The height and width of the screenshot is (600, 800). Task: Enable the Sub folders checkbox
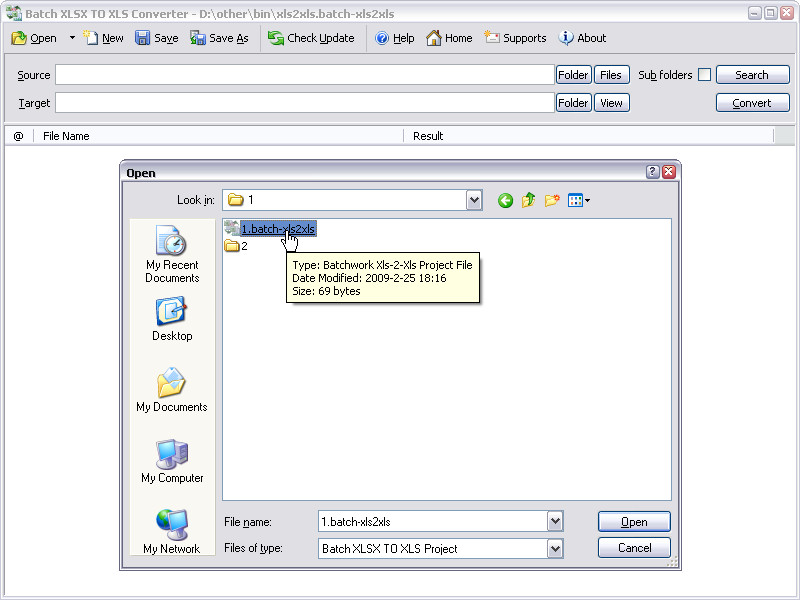tap(705, 75)
